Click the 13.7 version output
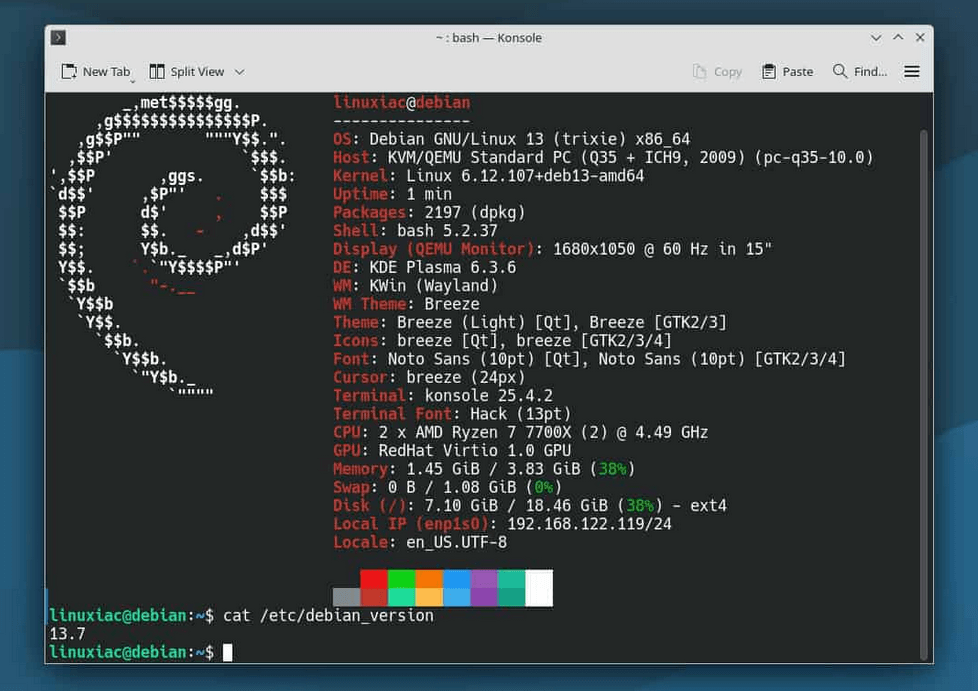This screenshot has width=978, height=691. click(67, 634)
